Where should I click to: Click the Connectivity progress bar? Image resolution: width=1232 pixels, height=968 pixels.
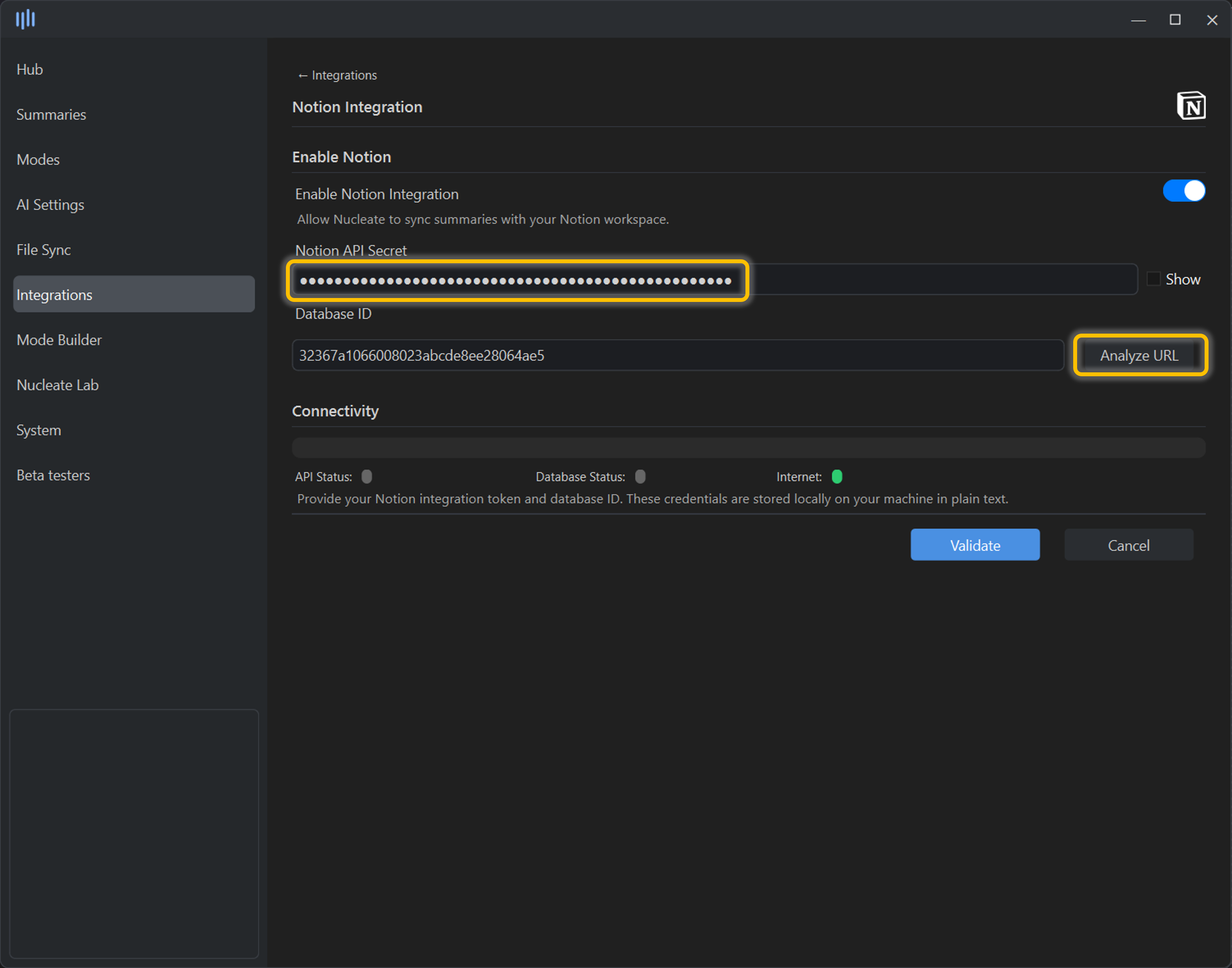pyautogui.click(x=748, y=448)
